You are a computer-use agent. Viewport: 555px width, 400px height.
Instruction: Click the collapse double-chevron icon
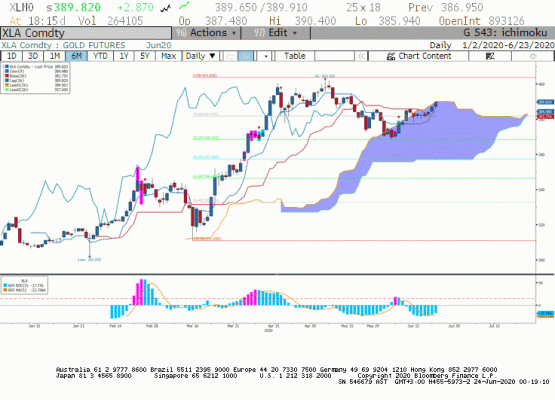[x=361, y=56]
